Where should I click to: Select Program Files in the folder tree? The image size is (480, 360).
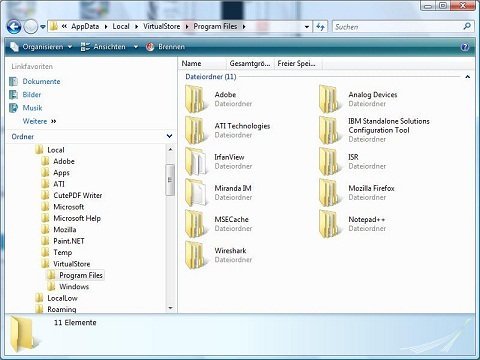(81, 275)
